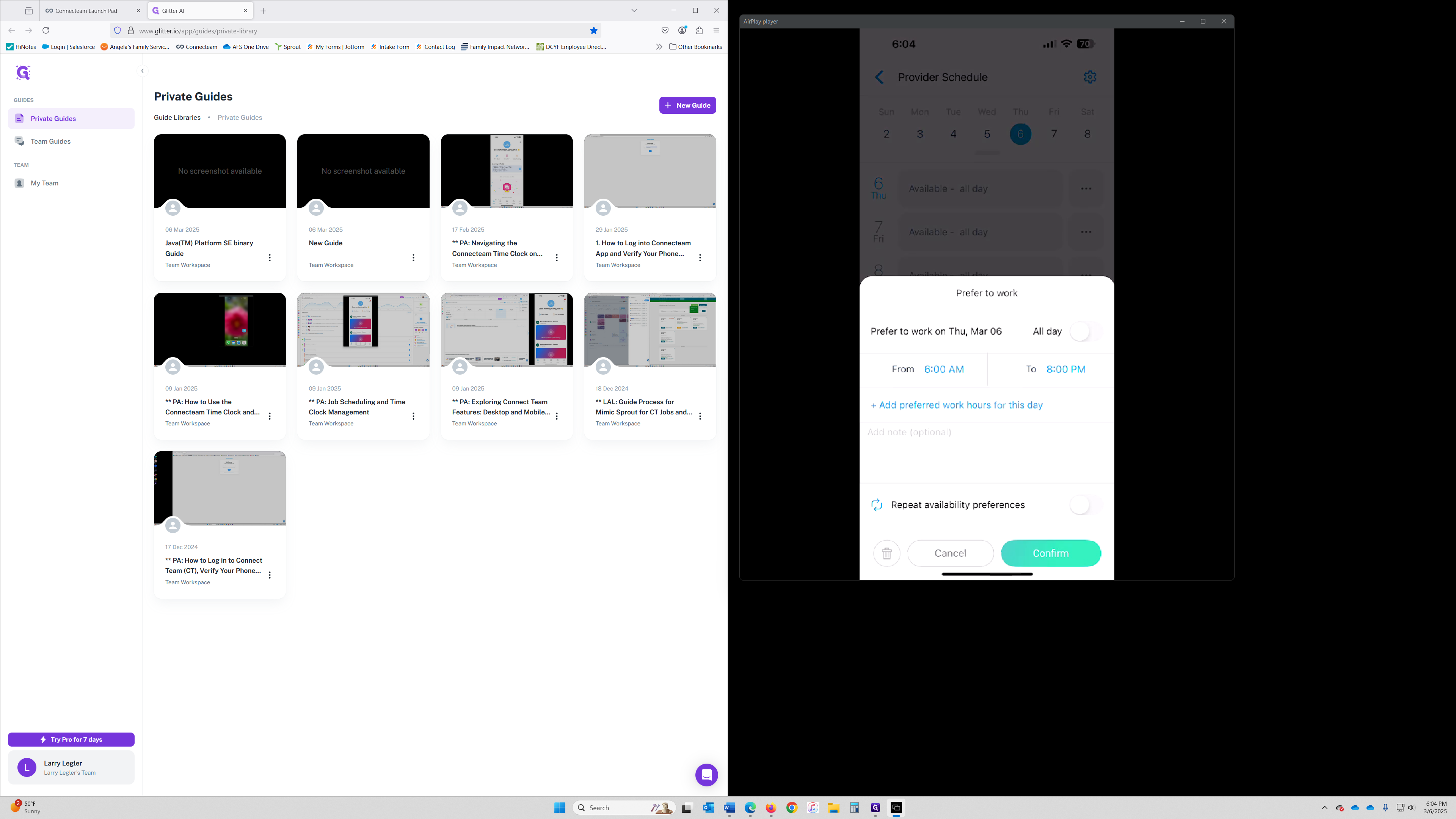Open the Larry Legler account panel

[x=71, y=767]
